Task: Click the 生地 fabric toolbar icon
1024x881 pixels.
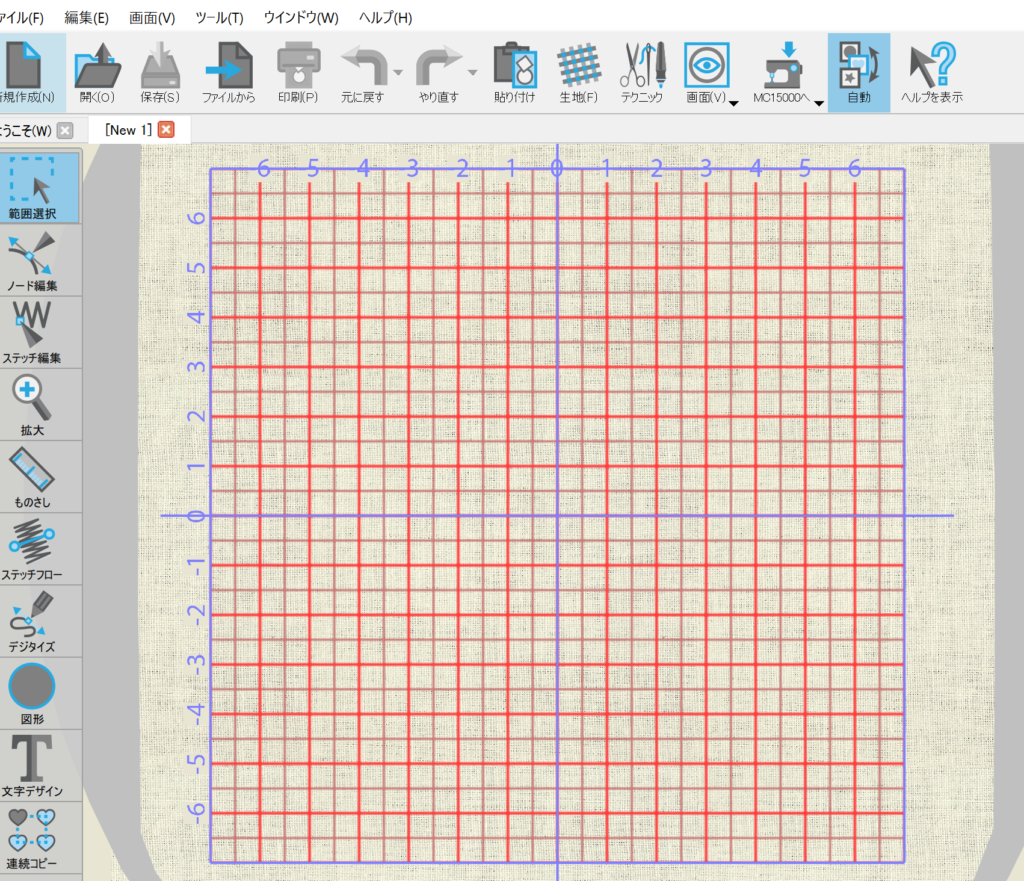Action: pos(578,73)
